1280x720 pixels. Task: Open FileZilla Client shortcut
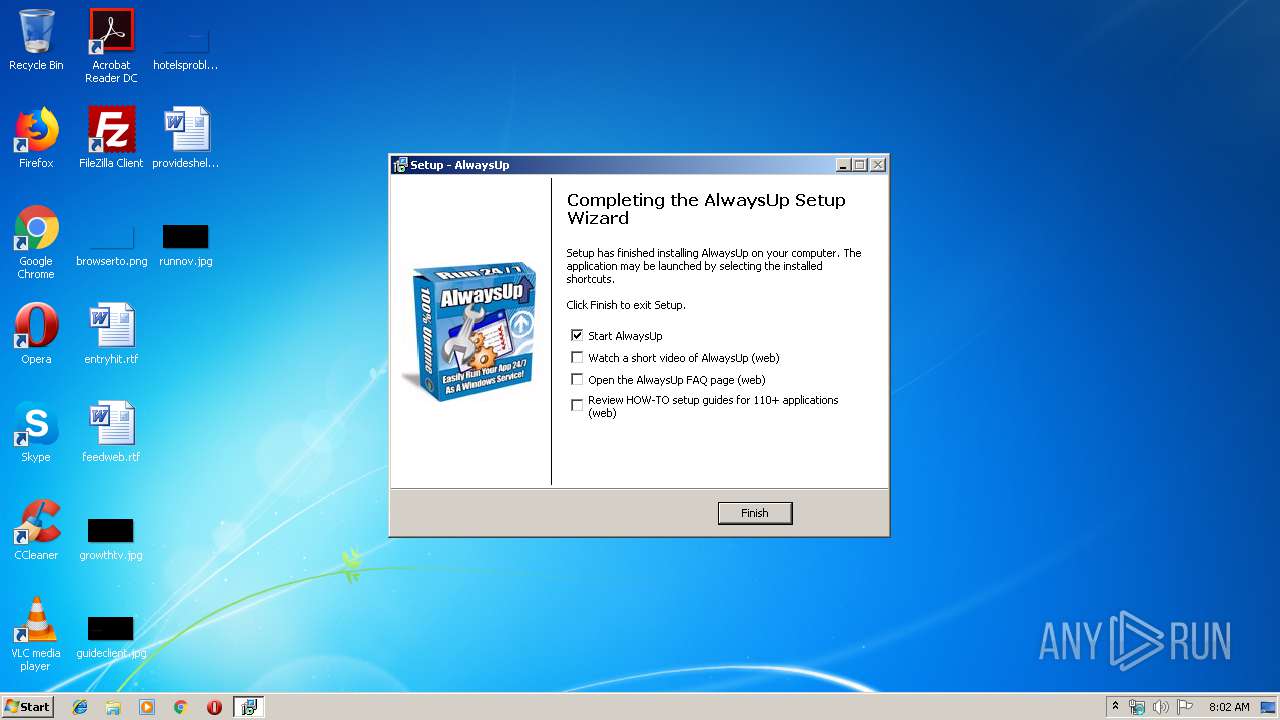pyautogui.click(x=111, y=138)
